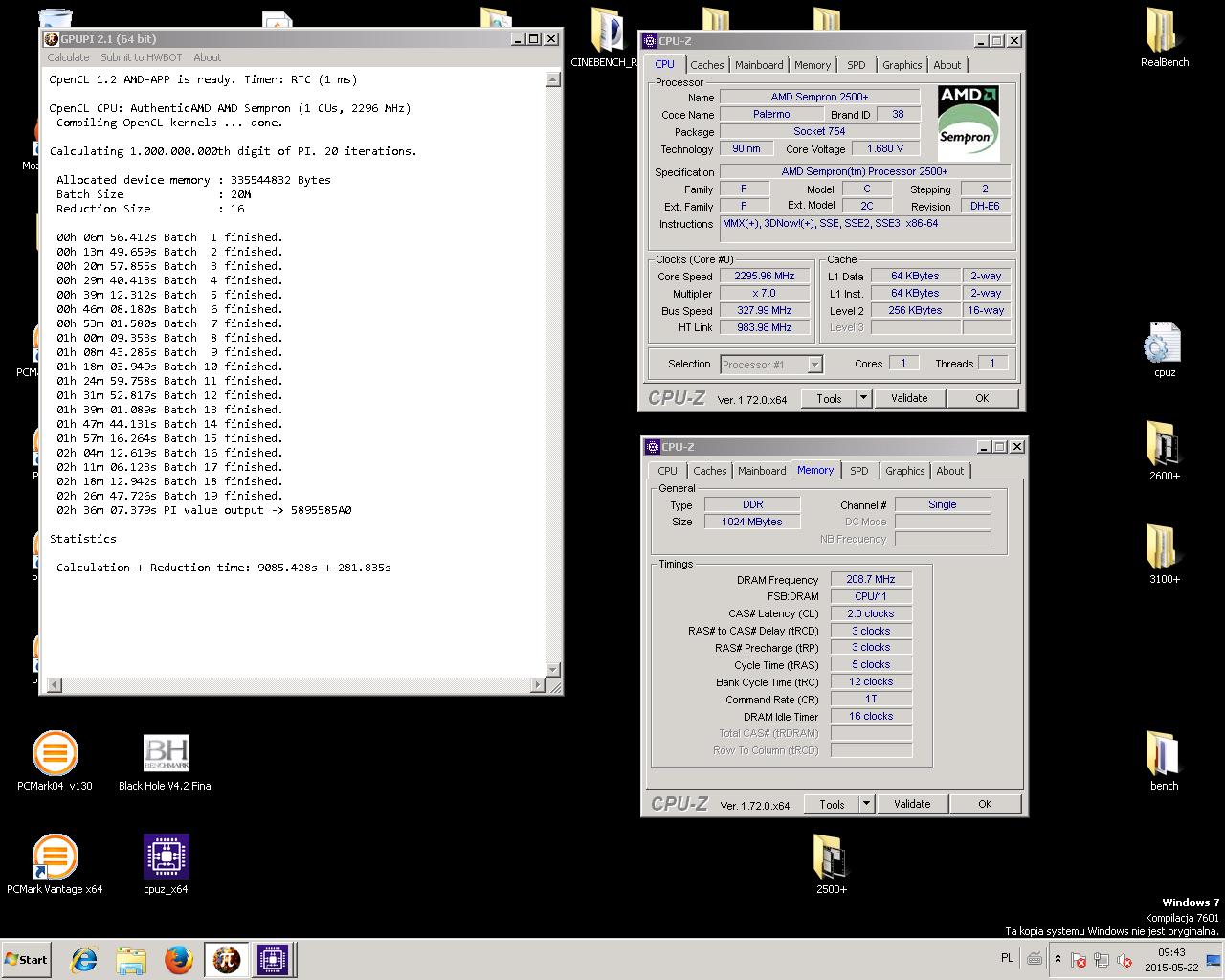
Task: Click GPUPI horizontal scrollbar right arrow
Action: click(538, 684)
